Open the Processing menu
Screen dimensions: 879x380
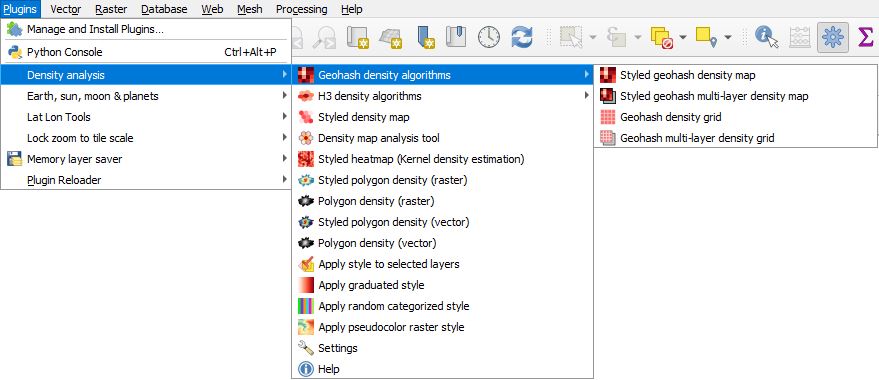[302, 9]
